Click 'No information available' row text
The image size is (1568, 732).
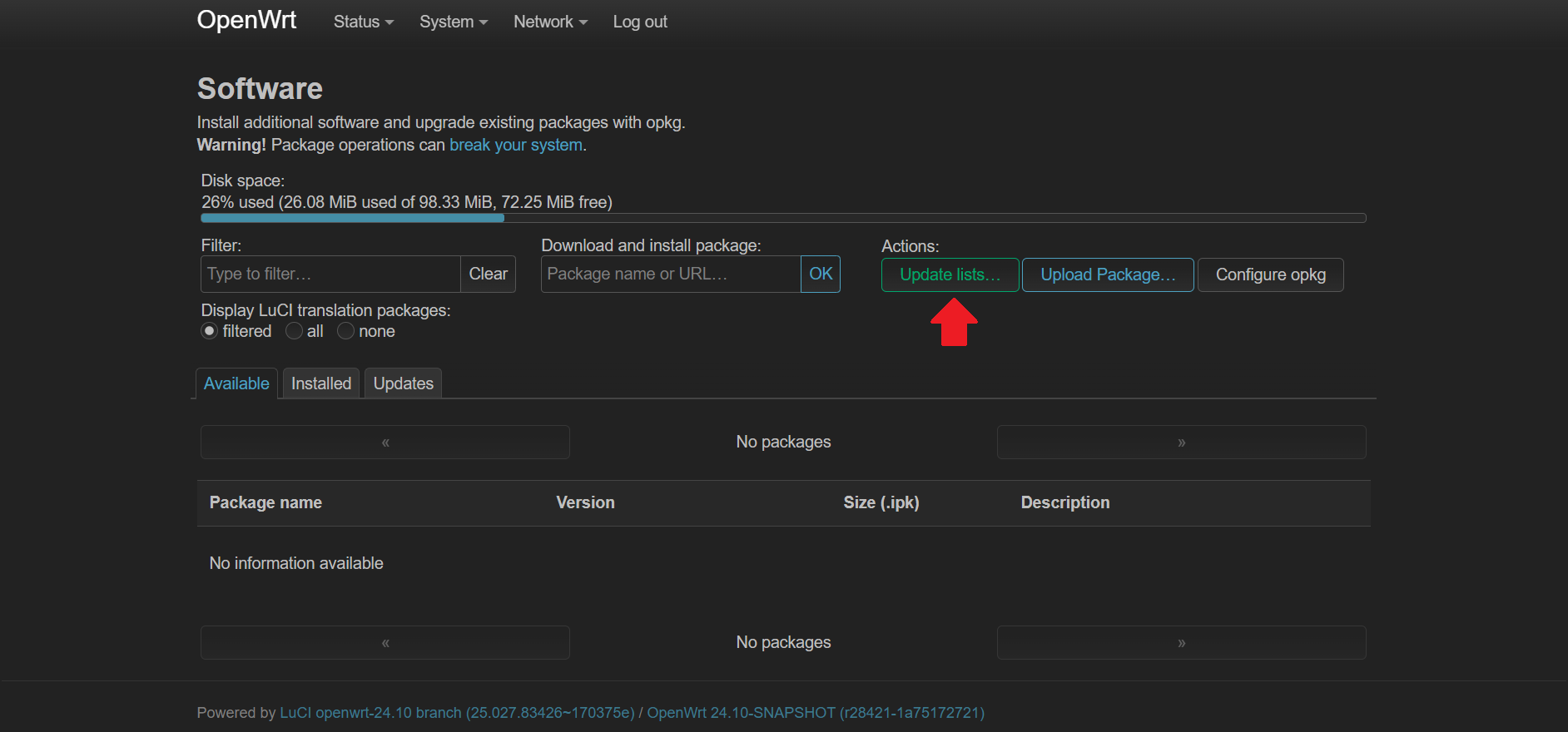(296, 563)
